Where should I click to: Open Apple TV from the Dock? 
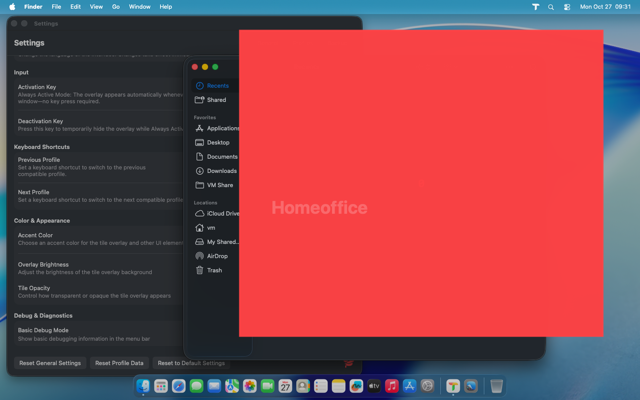374,386
